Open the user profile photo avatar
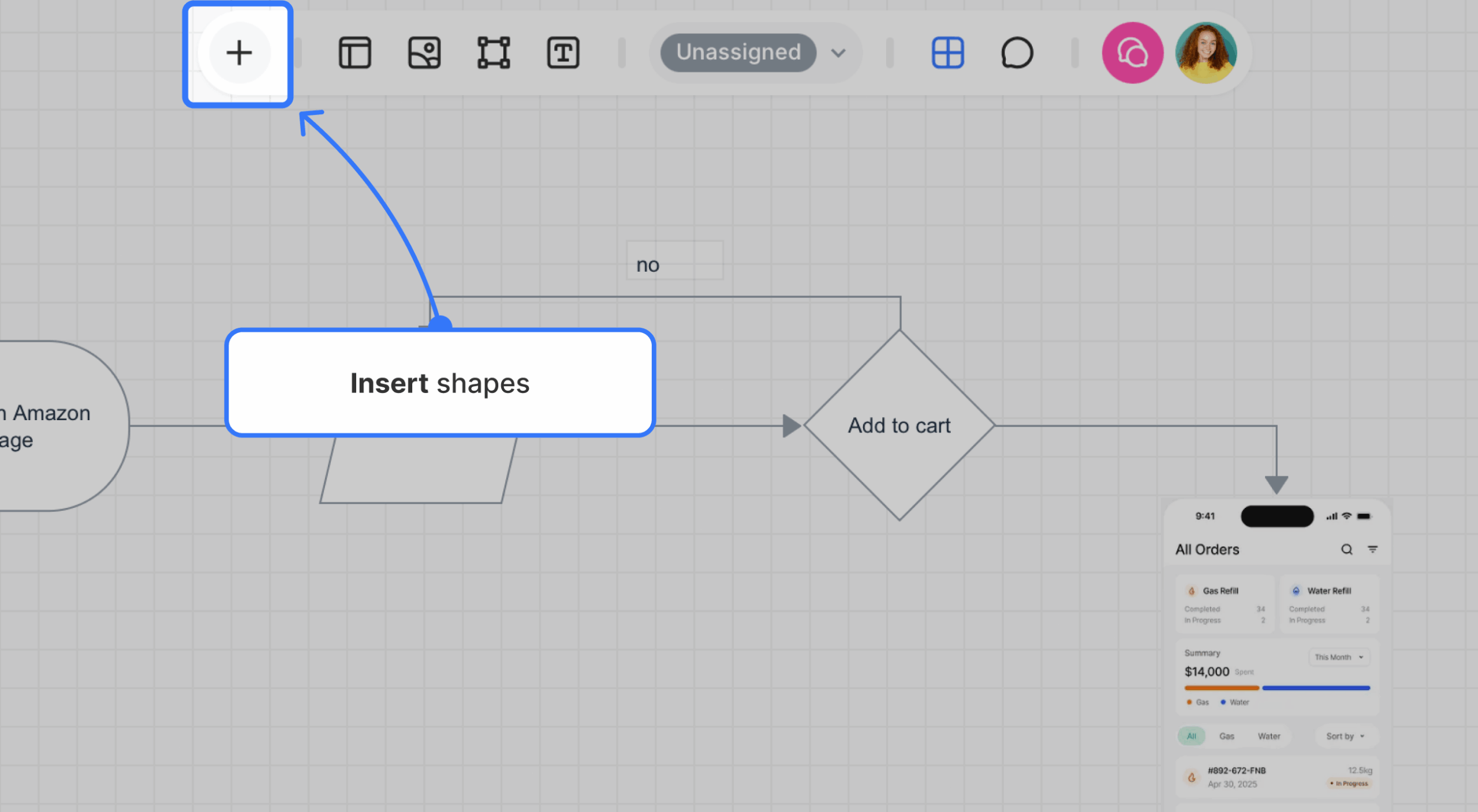 [x=1206, y=53]
